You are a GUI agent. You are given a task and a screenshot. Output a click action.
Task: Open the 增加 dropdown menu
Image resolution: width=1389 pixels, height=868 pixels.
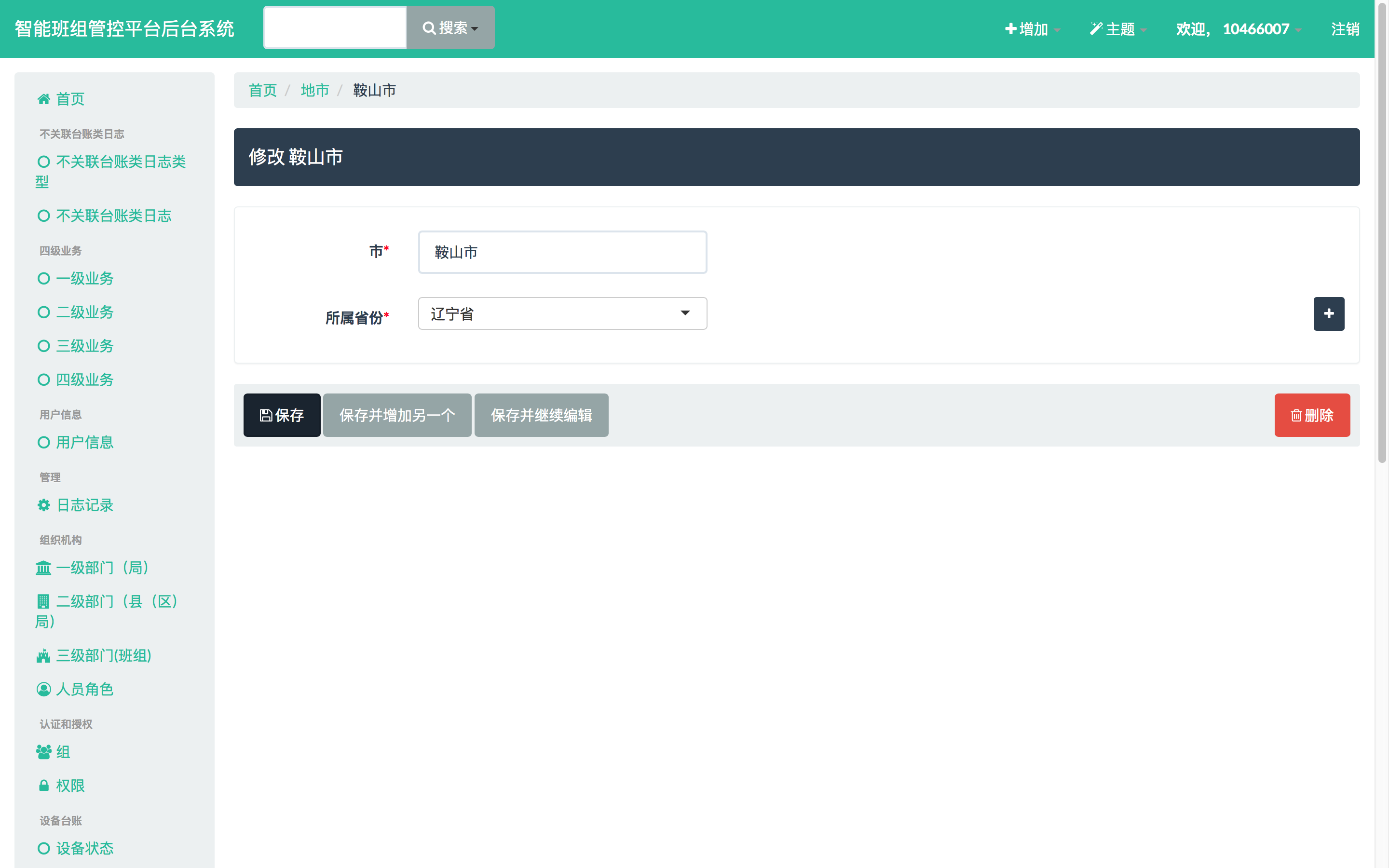tap(1032, 29)
